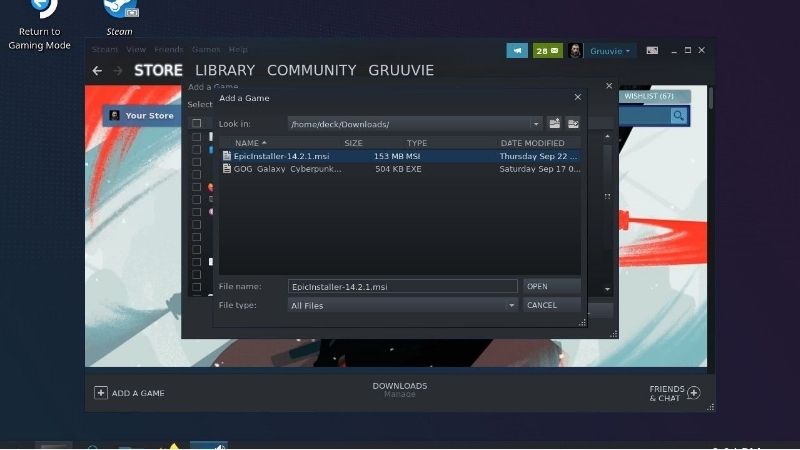Click the plus icon beside Add a Game
The height and width of the screenshot is (450, 800).
point(101,393)
